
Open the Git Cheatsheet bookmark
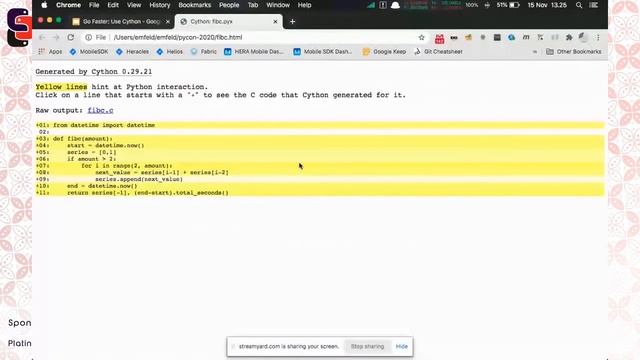click(x=438, y=51)
